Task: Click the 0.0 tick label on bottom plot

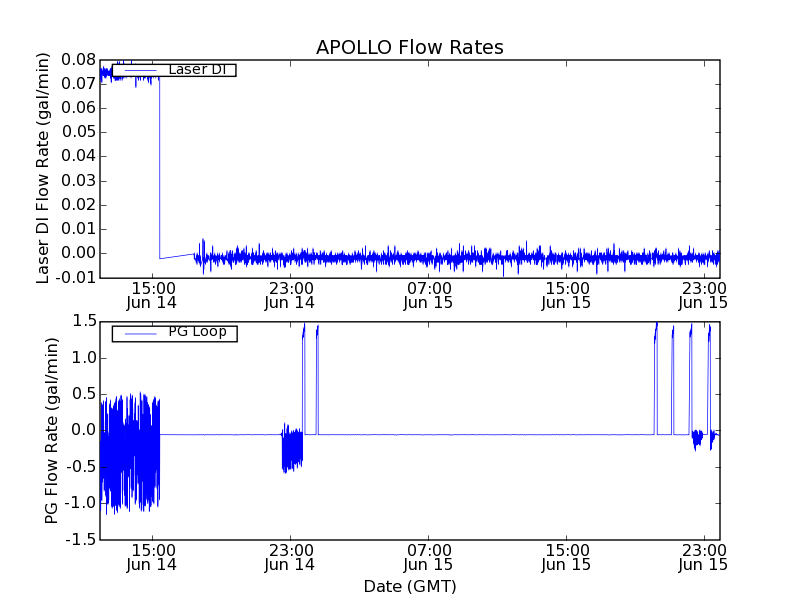Action: (x=84, y=430)
